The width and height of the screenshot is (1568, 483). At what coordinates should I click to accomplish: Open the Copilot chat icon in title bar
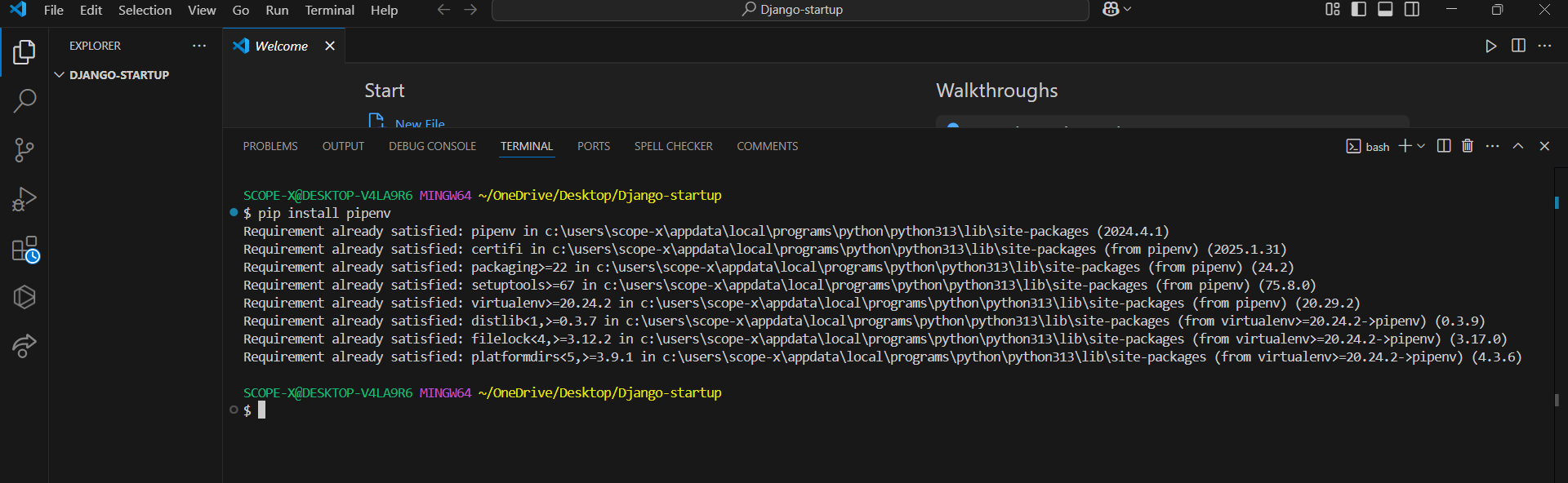1111,9
